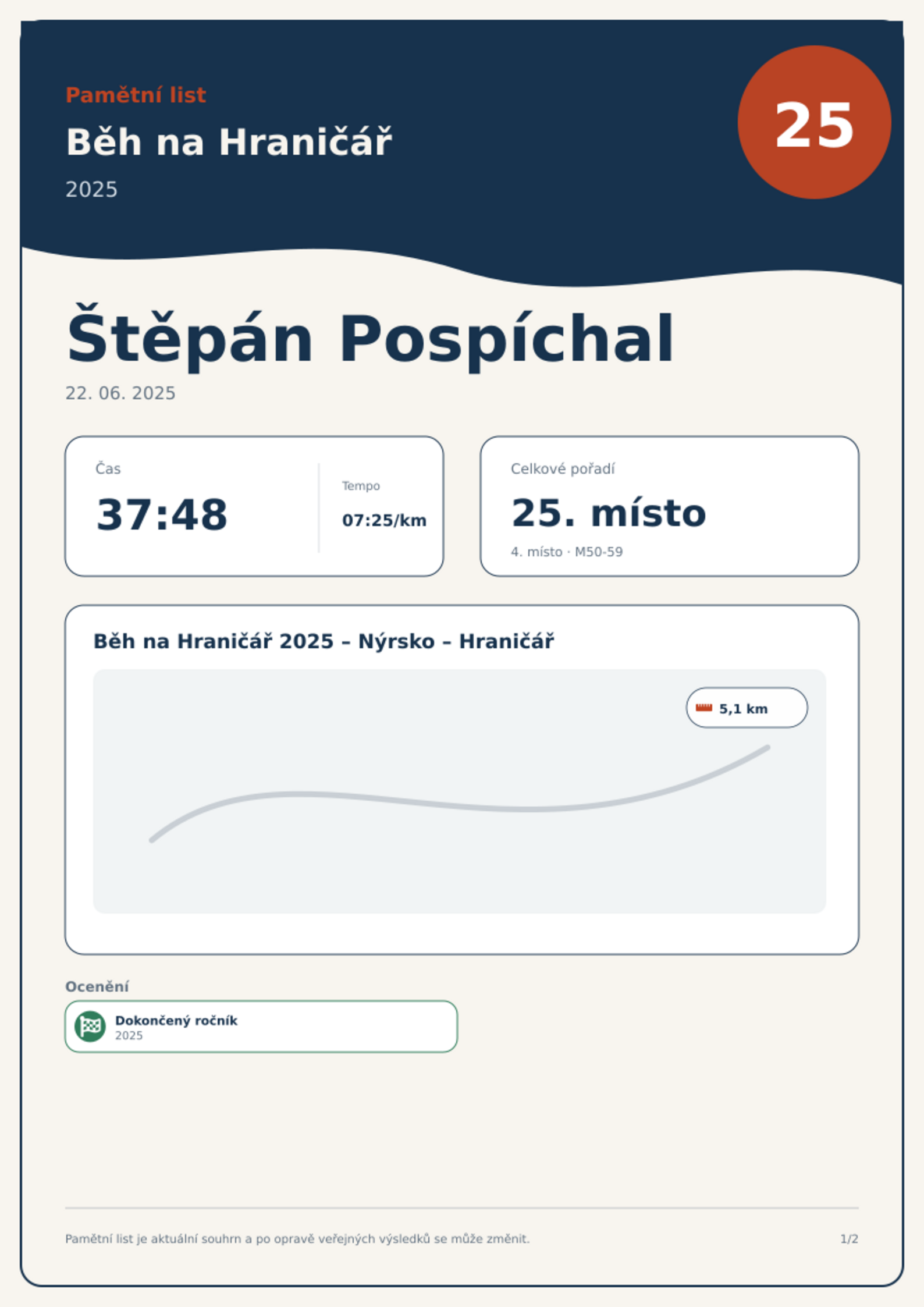Click the red ruler icon beside 5,1 km
The height and width of the screenshot is (1307, 924).
[x=704, y=708]
